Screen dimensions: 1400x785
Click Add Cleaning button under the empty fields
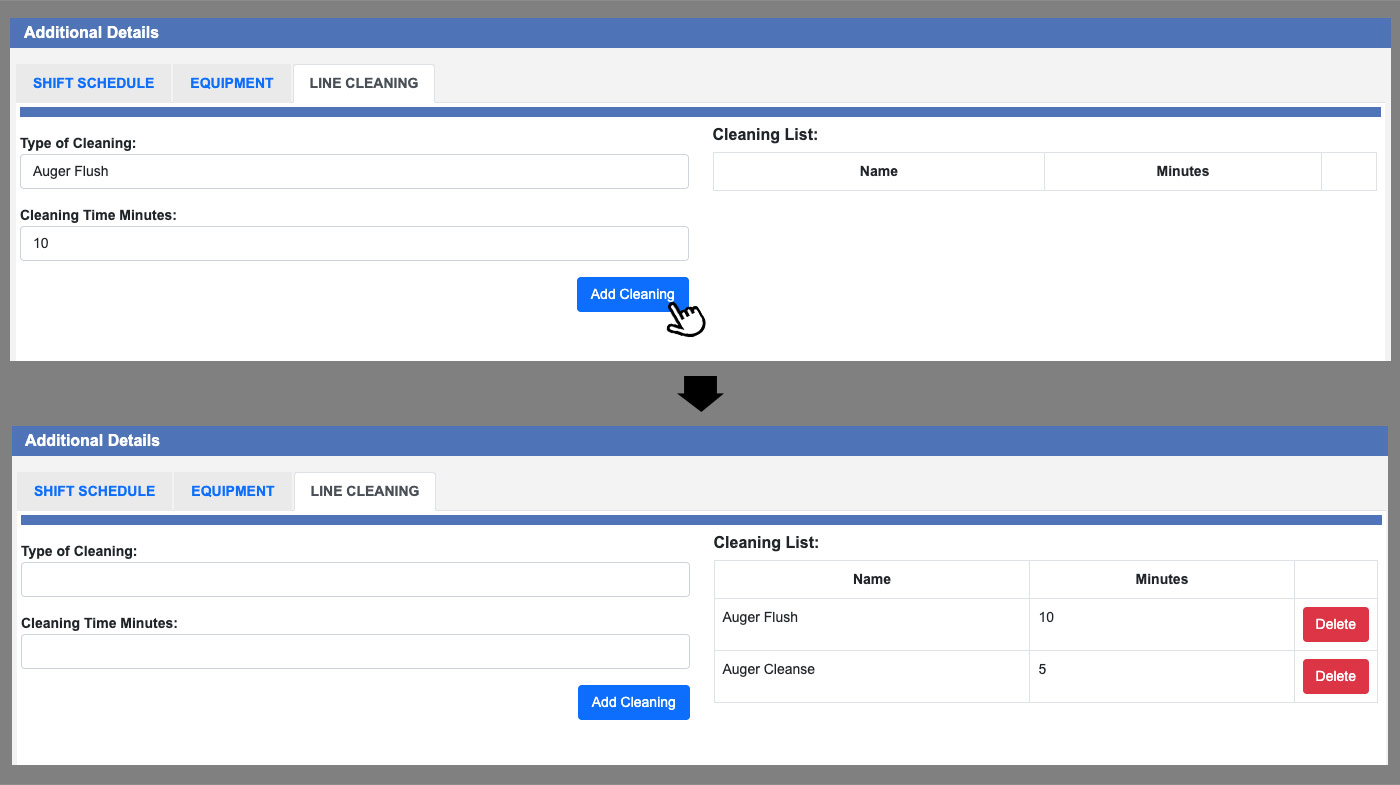(633, 702)
